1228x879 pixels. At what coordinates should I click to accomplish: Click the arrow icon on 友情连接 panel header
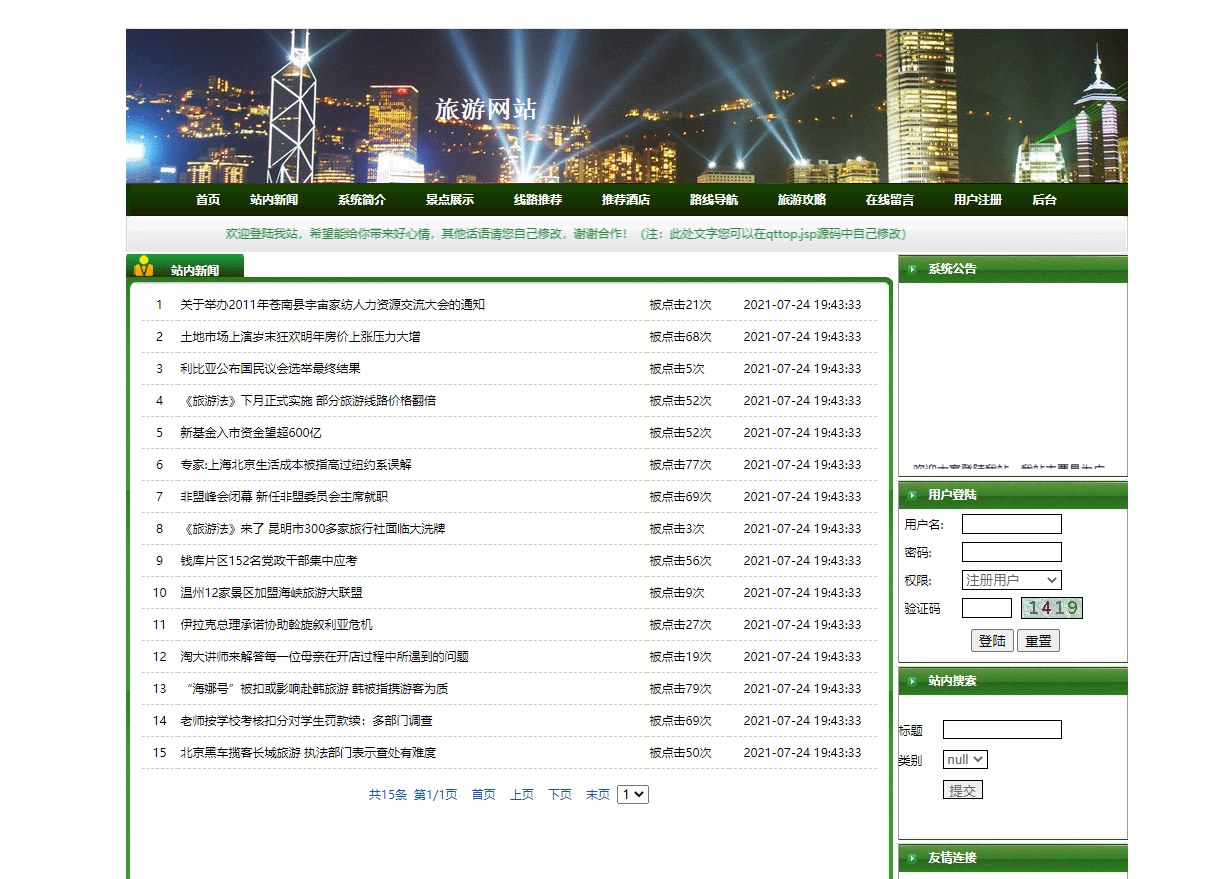tap(911, 858)
